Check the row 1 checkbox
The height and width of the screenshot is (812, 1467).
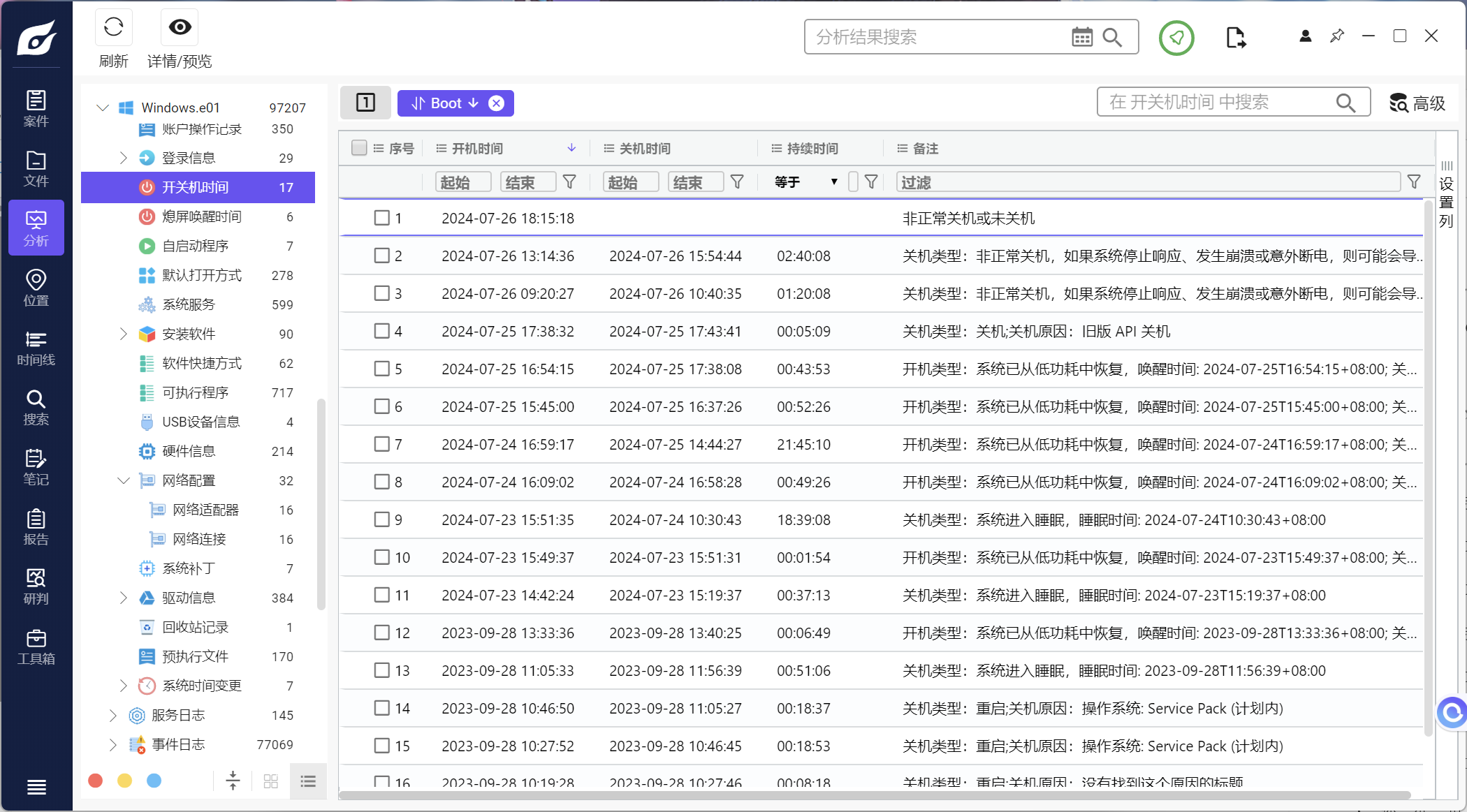point(381,218)
